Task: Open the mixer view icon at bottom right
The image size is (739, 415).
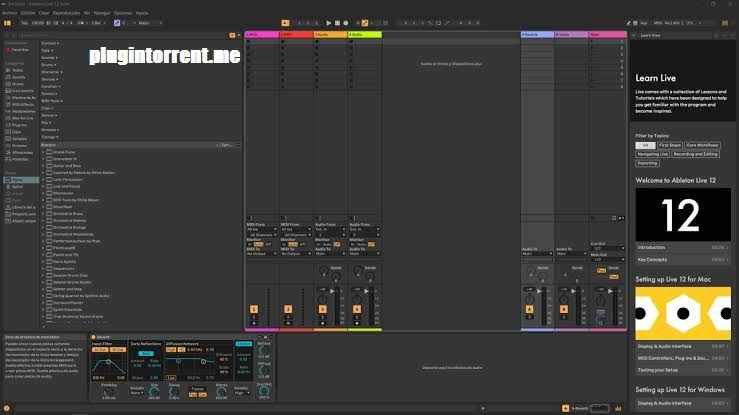Action: click(618, 408)
